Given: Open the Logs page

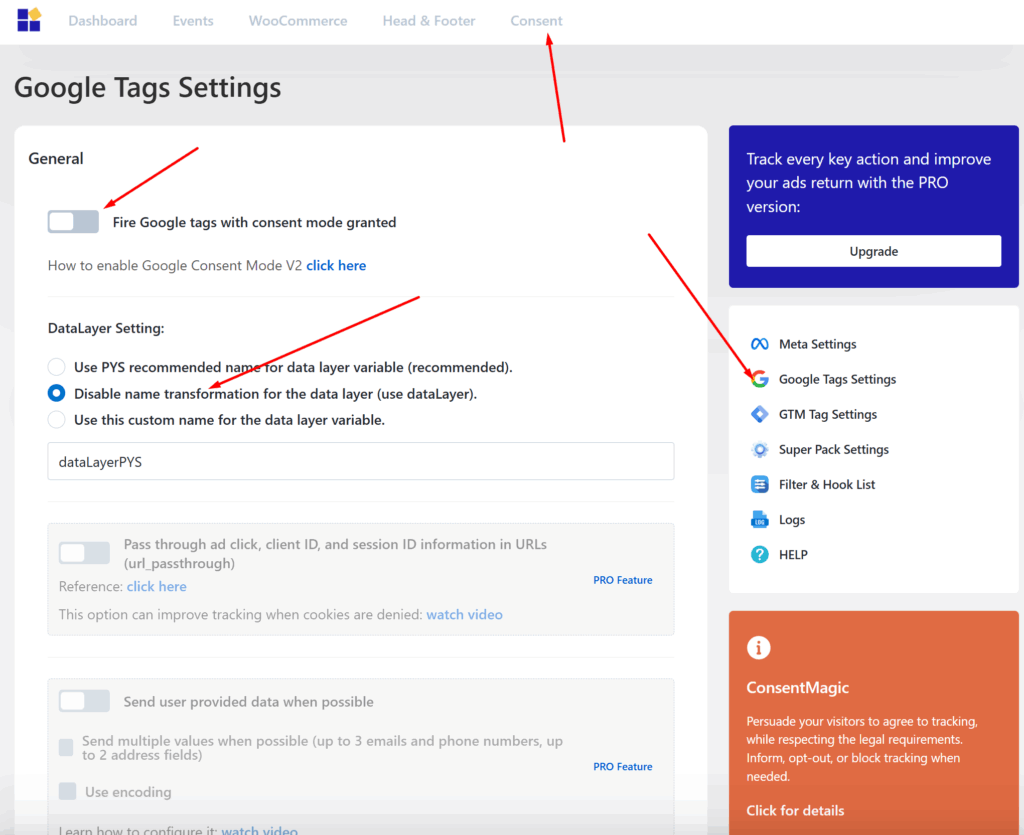Looking at the screenshot, I should (792, 520).
